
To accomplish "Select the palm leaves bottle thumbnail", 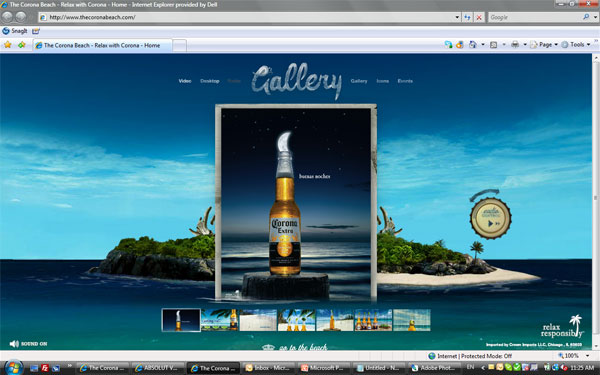I will tap(219, 320).
